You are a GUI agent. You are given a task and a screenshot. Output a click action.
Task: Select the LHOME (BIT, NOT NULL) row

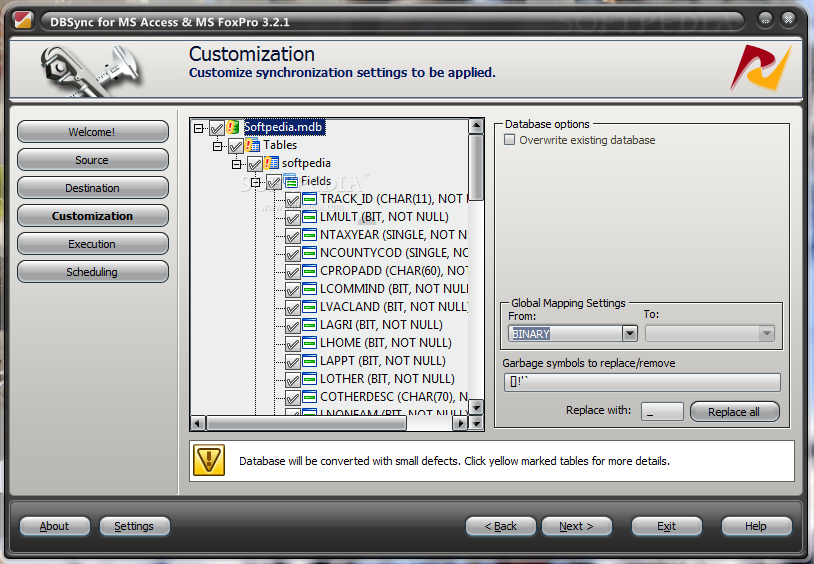(386, 343)
